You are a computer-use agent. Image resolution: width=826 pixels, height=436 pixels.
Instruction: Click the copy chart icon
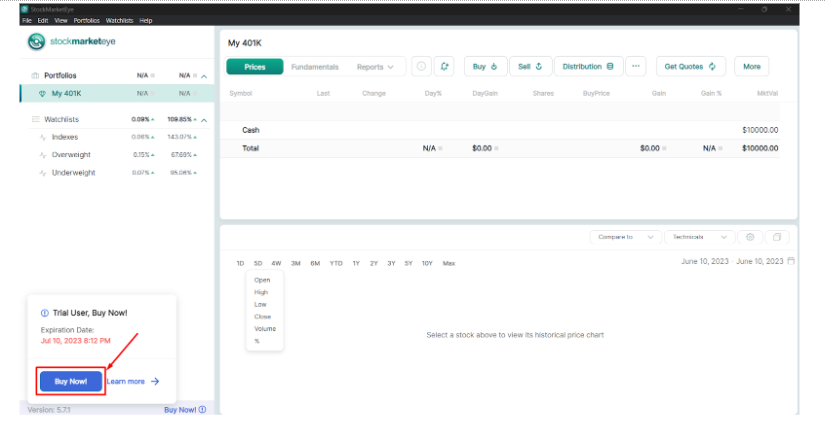777,237
